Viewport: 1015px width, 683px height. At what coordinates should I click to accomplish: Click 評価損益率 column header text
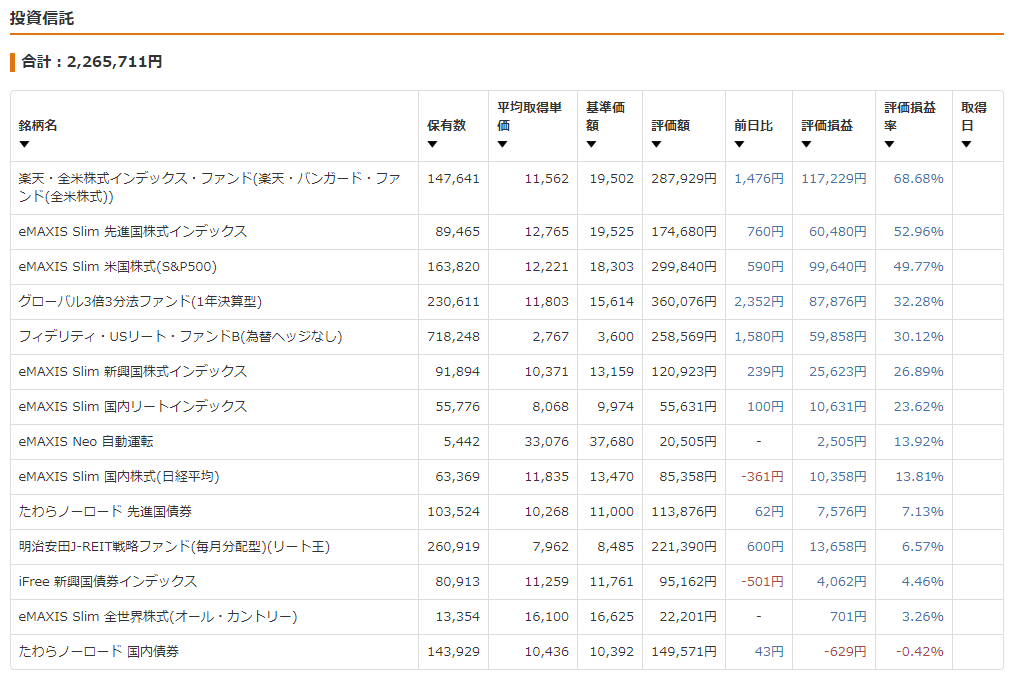(x=910, y=117)
